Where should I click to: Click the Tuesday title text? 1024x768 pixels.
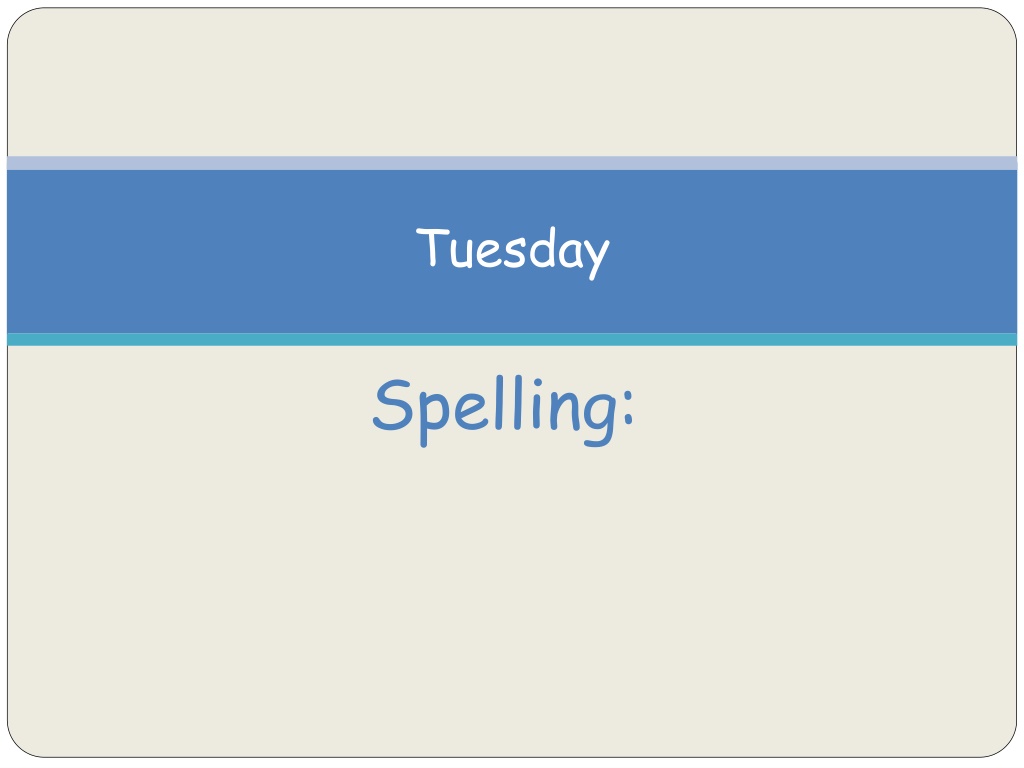(x=513, y=253)
